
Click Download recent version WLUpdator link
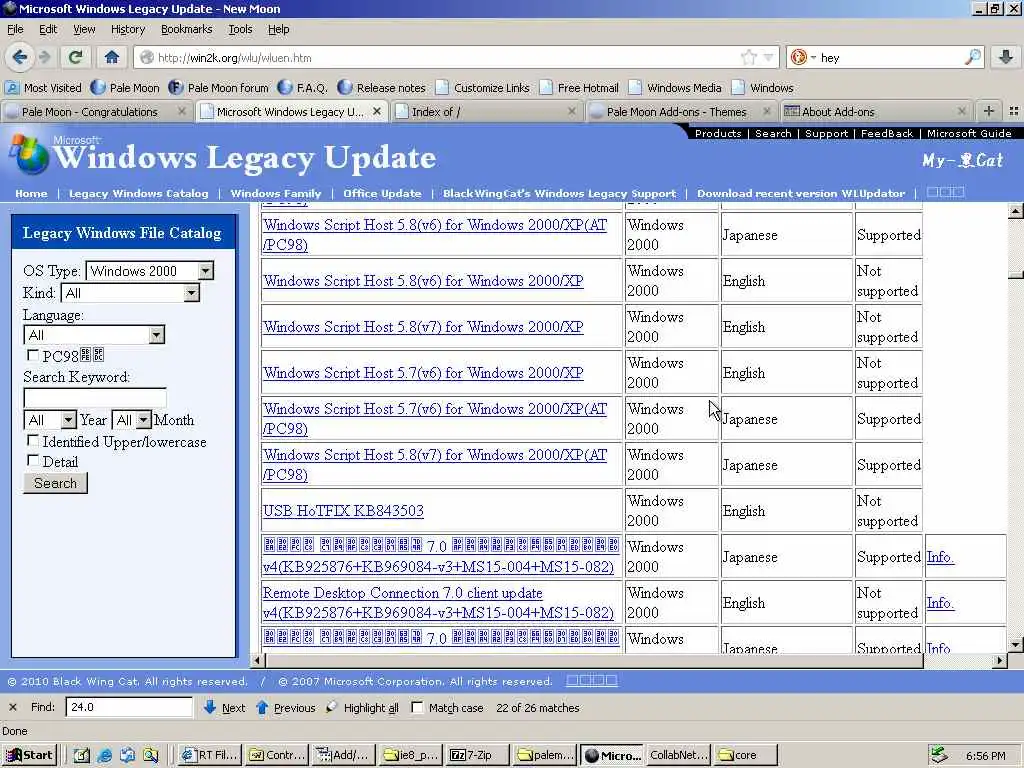click(801, 193)
